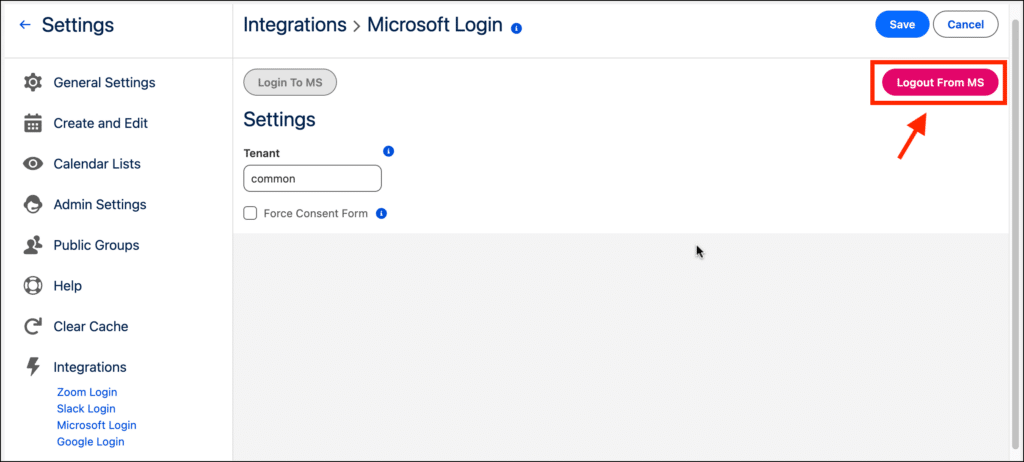Open the Slack Login integration link
The image size is (1024, 462).
86,408
